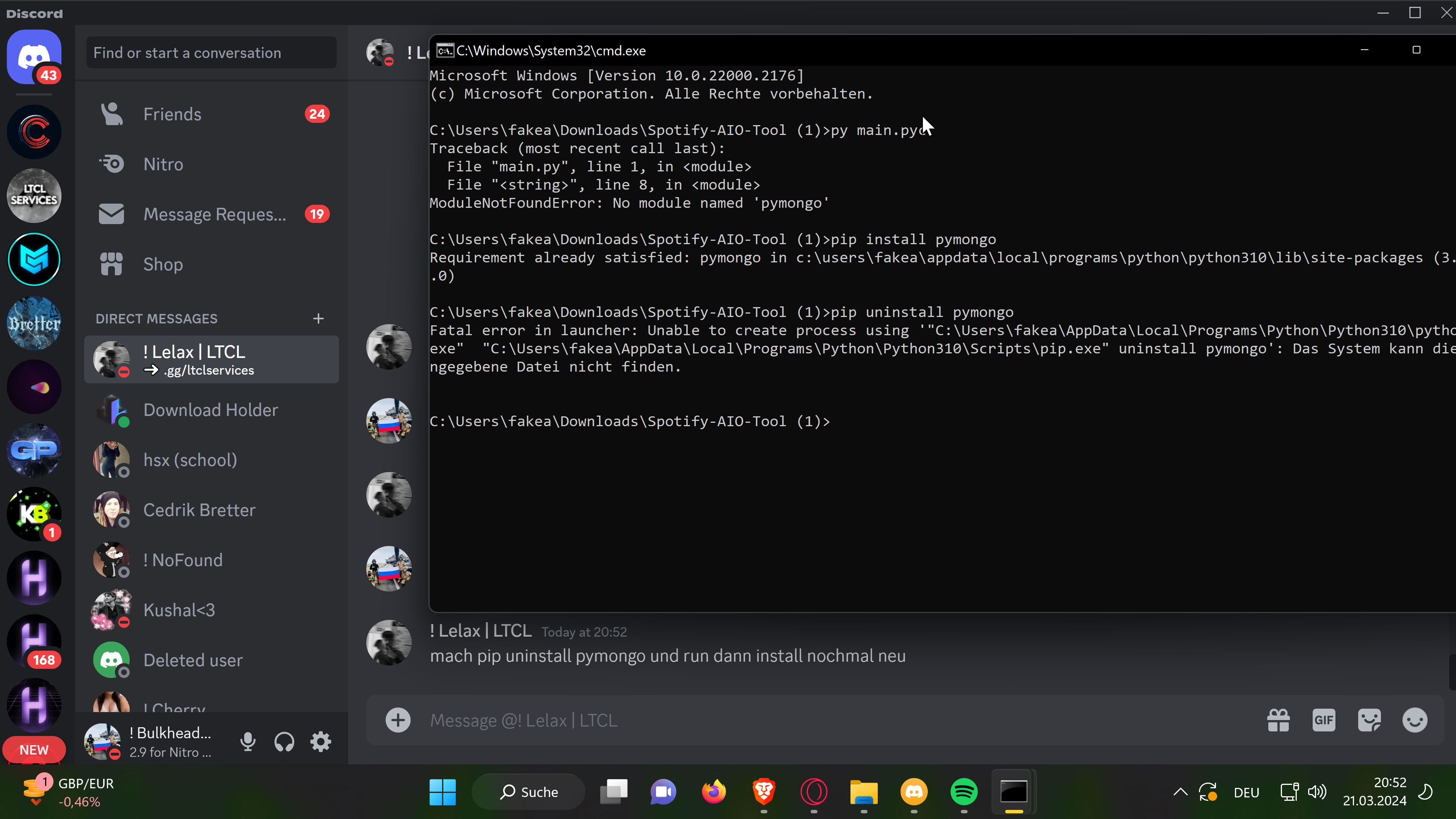Image resolution: width=1456 pixels, height=819 pixels.
Task: Create new DM with plus button
Action: [318, 319]
